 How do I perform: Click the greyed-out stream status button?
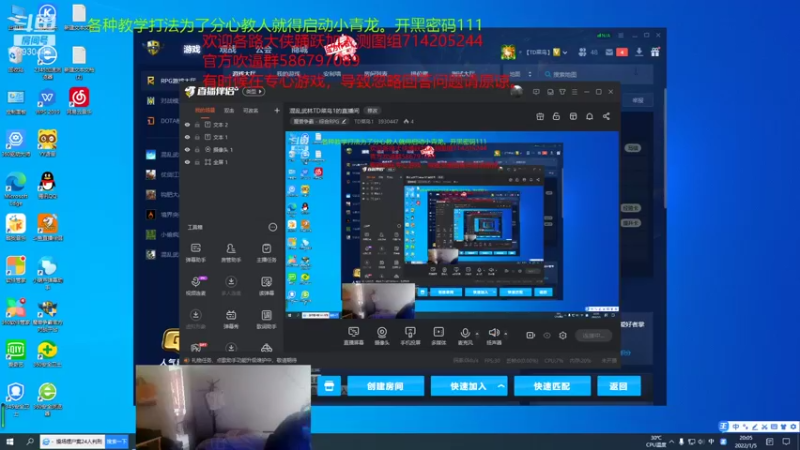coord(593,335)
